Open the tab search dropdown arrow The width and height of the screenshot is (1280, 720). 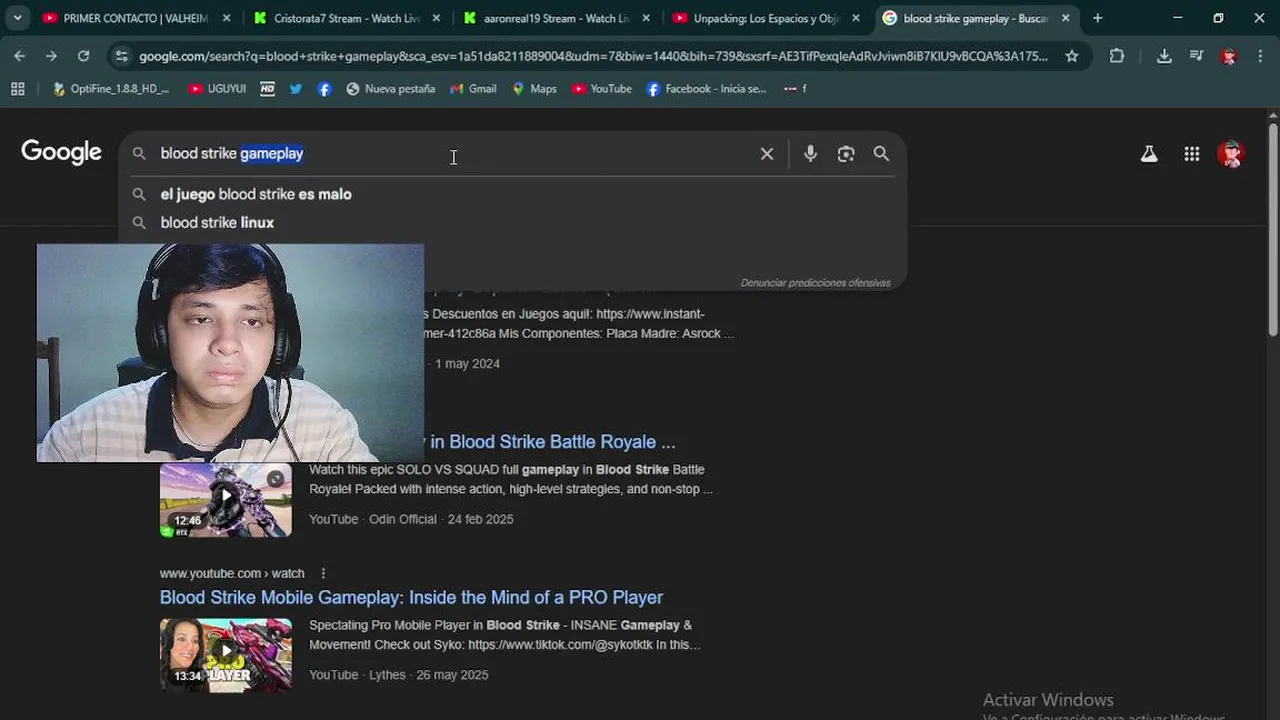click(17, 18)
